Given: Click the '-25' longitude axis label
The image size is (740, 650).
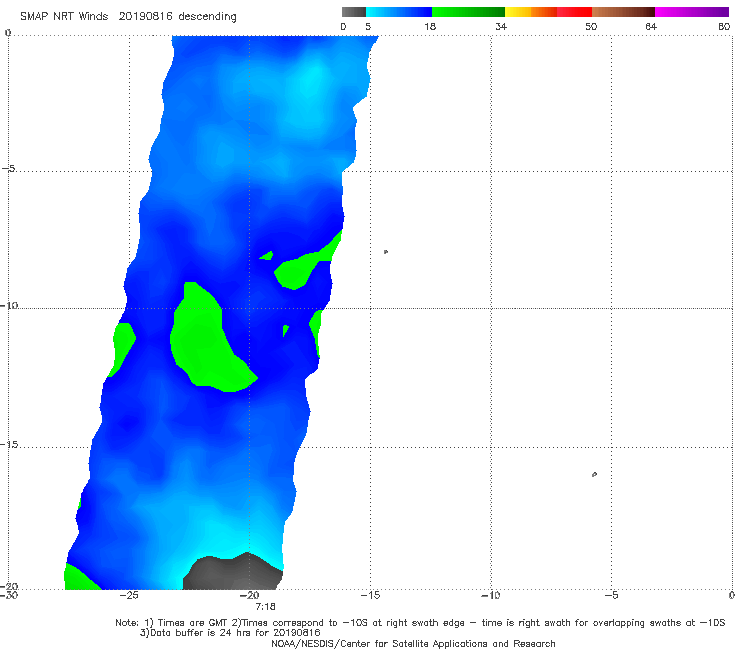Looking at the screenshot, I should 129,595.
